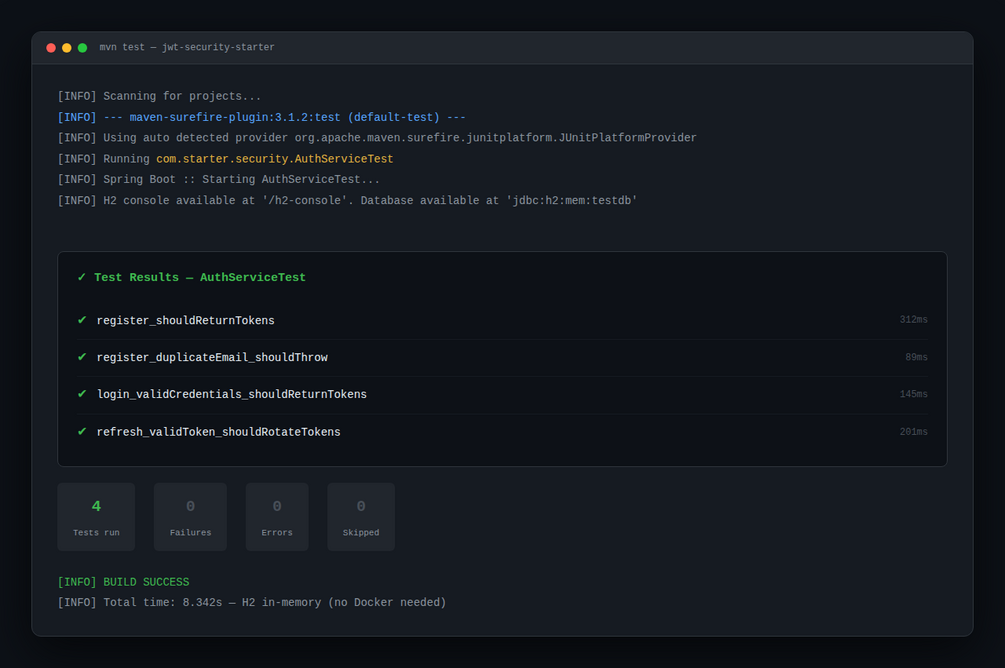Screen dimensions: 1005x668
Task: Click the 'Tests run' summary card
Action: coord(96,517)
